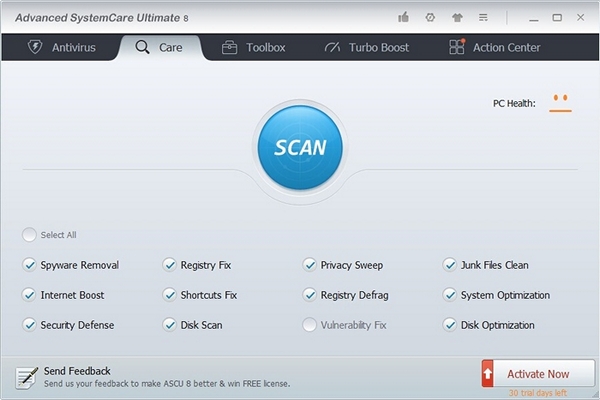Uncheck Junk Files Clean
Viewport: 600px width, 400px height.
449,265
